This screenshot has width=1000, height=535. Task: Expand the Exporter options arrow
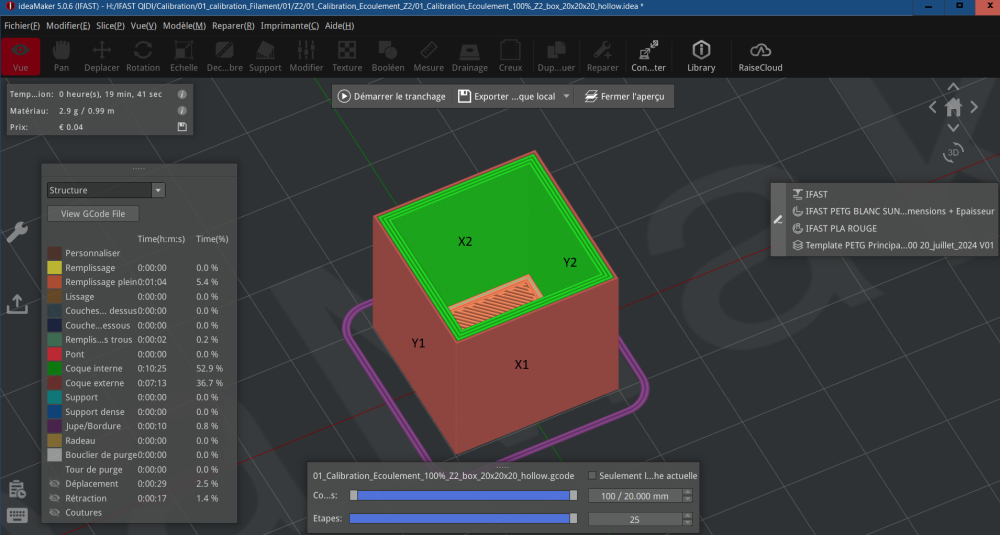pyautogui.click(x=566, y=96)
